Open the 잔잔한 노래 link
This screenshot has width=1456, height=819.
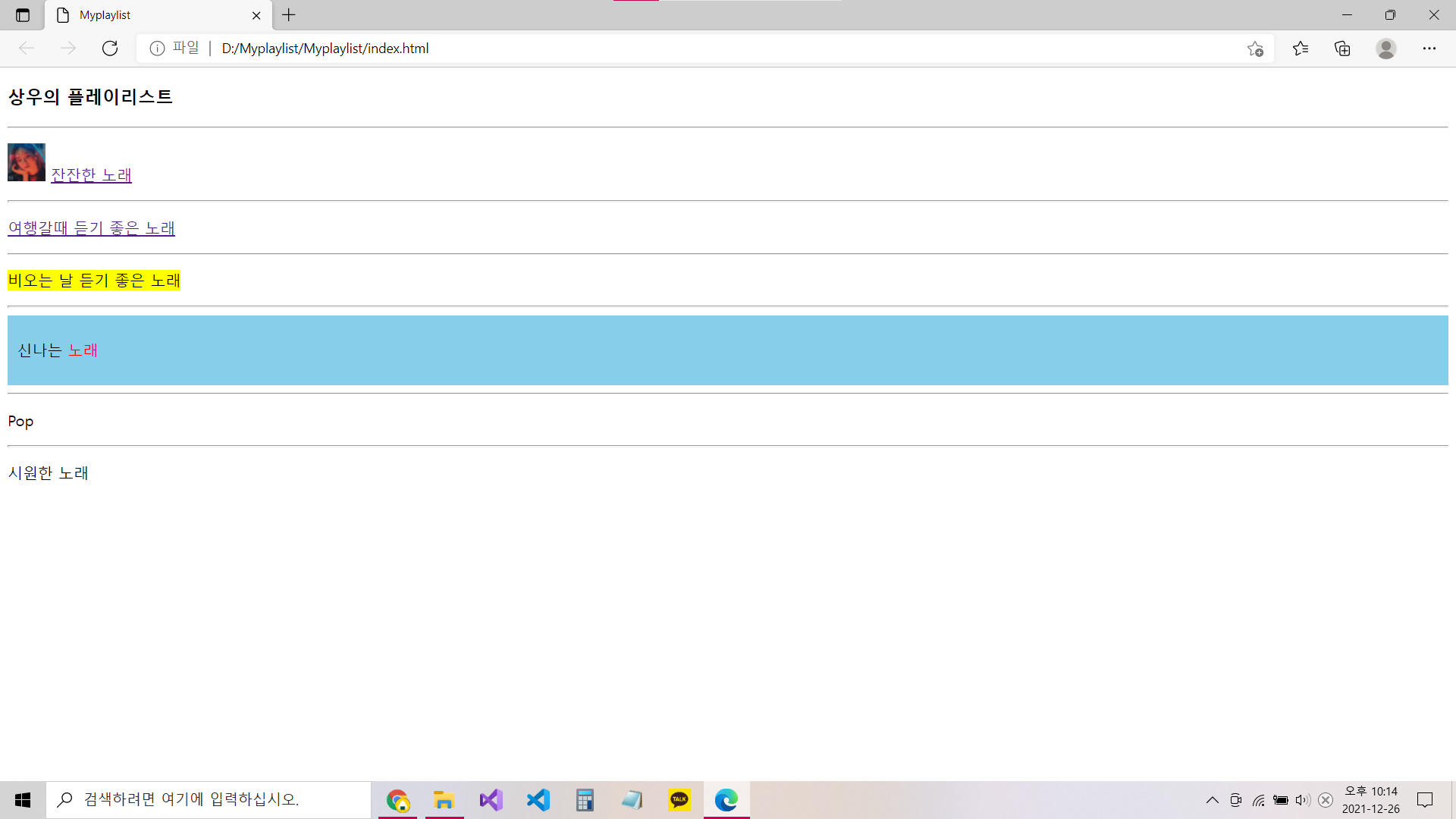91,175
